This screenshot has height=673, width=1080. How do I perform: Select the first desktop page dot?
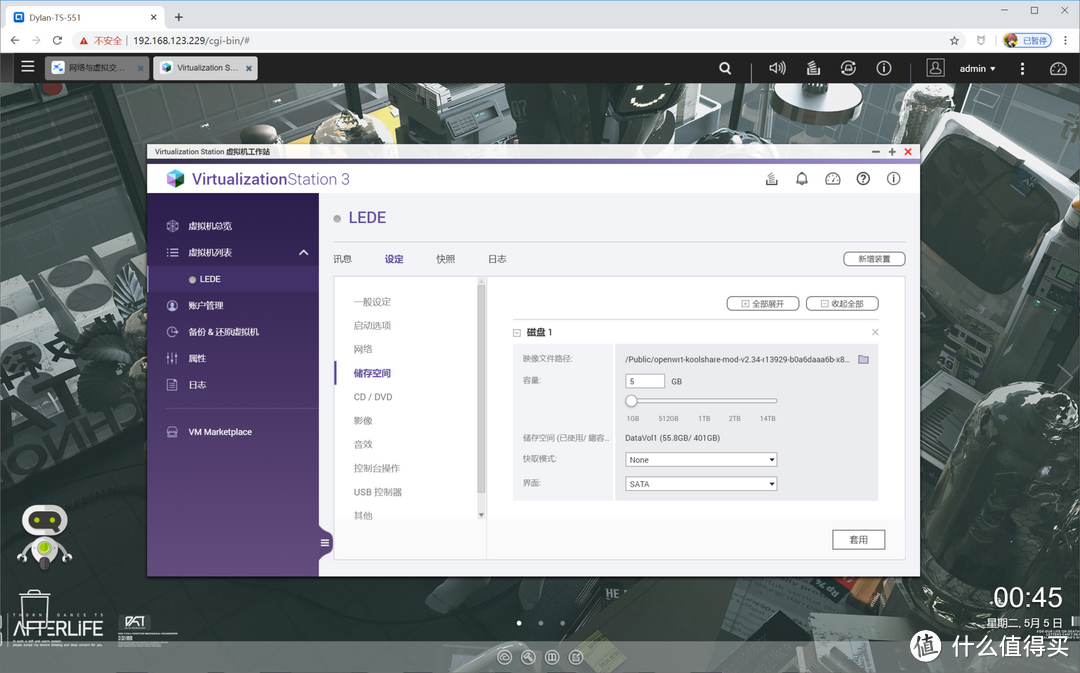[519, 623]
